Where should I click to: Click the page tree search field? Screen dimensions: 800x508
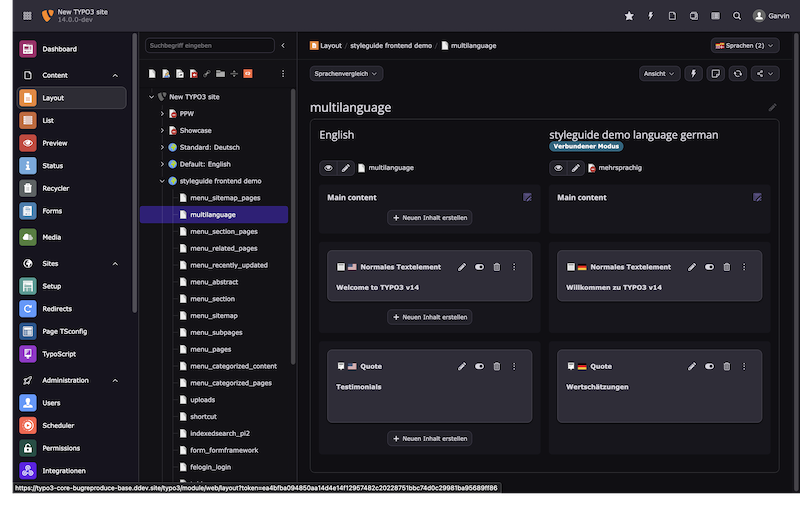coord(209,45)
